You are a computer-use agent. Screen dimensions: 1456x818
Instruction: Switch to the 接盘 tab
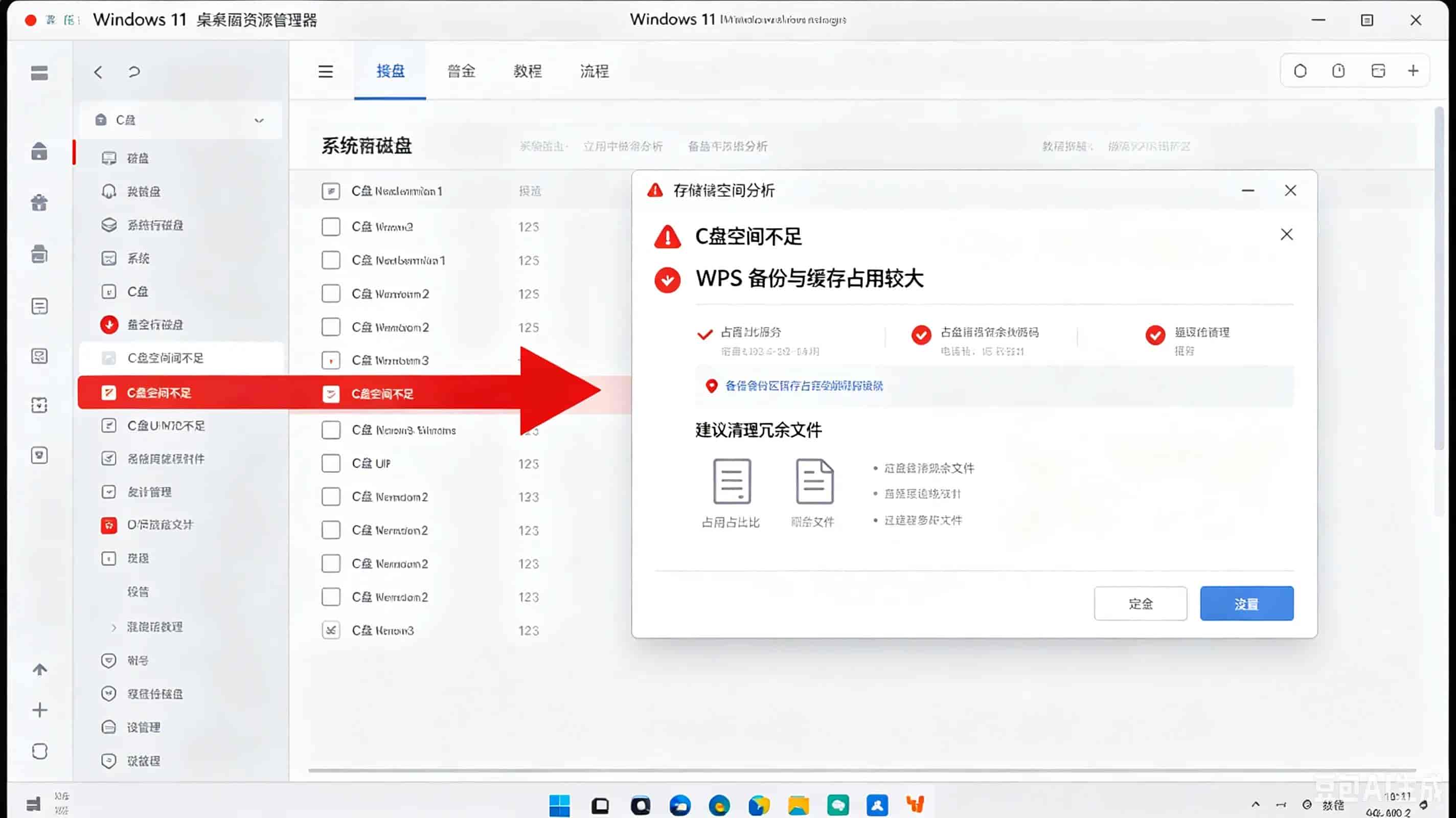[391, 71]
